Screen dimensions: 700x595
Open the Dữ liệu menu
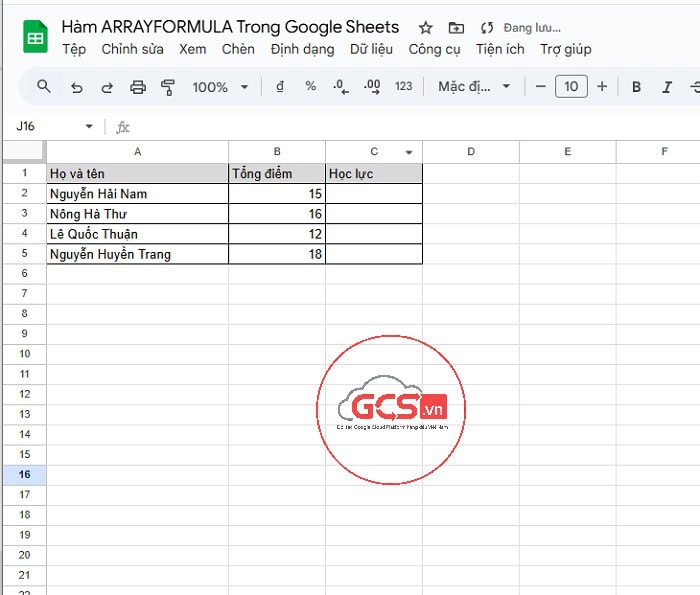click(x=371, y=49)
